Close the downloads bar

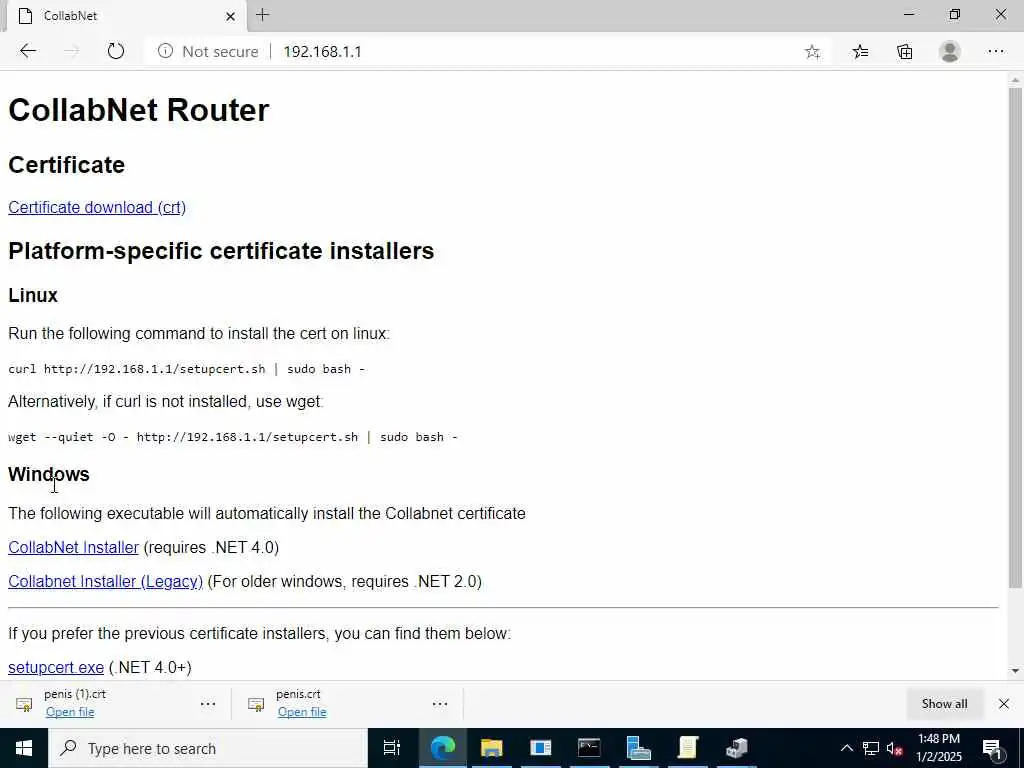click(x=1004, y=703)
